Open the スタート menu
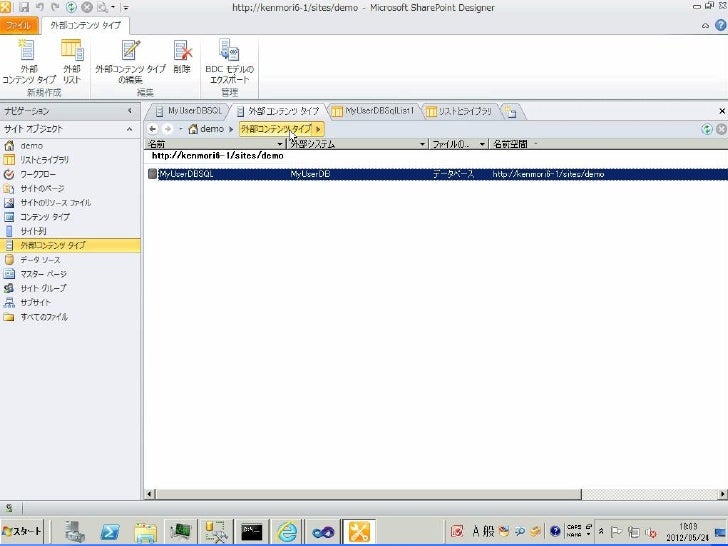This screenshot has height=546, width=728. (x=22, y=532)
